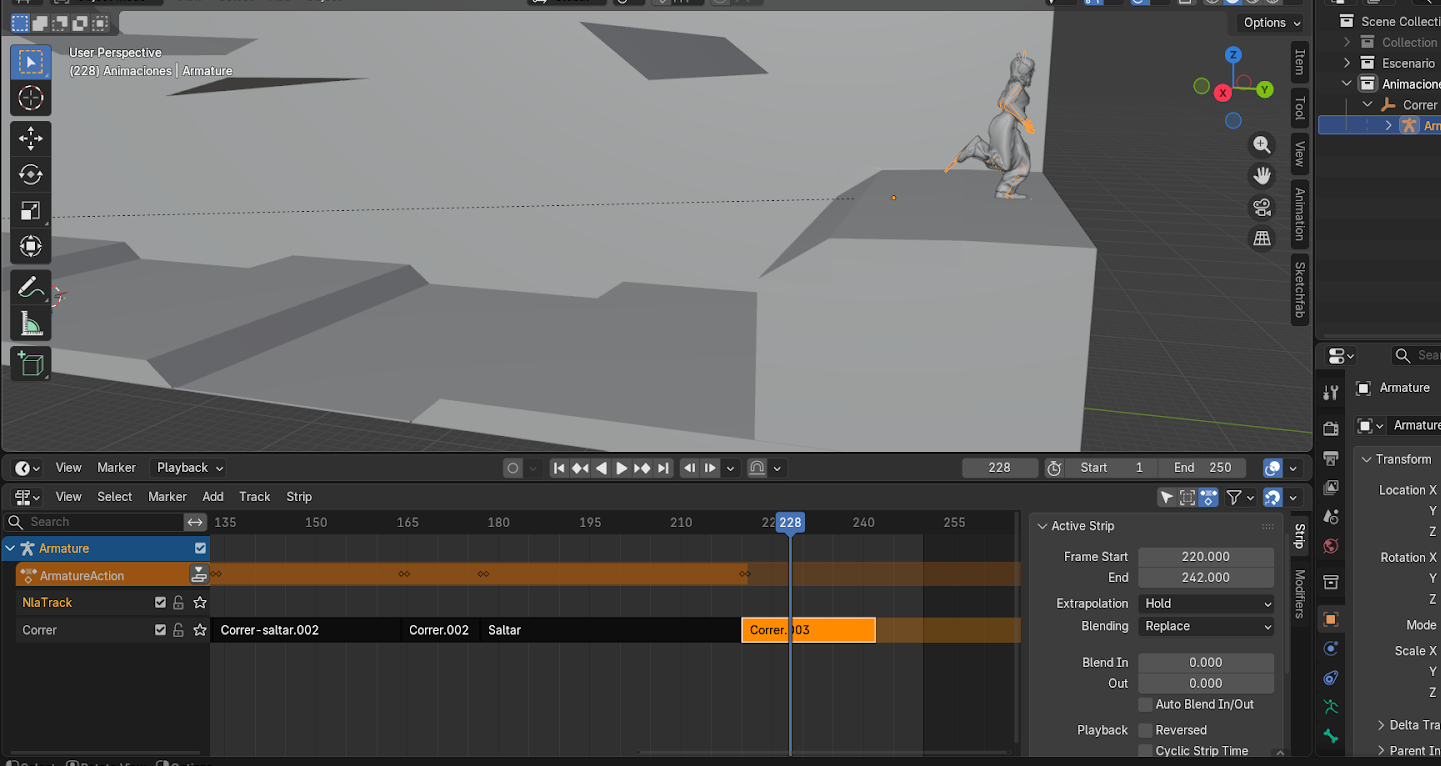Viewport: 1441px width, 766px height.
Task: Choose the Annotate tool
Action: point(31,289)
